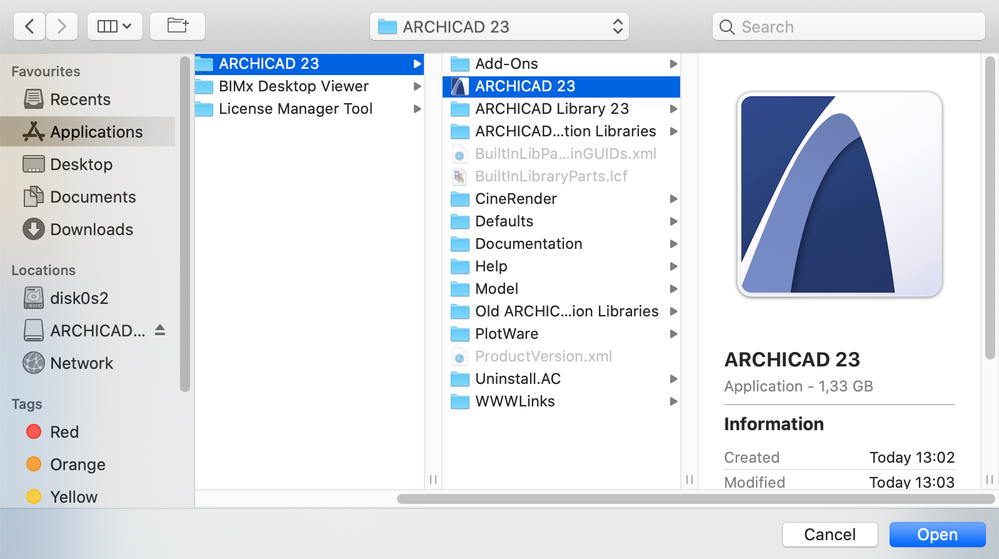Expand the WWWLinks folder arrow

673,402
